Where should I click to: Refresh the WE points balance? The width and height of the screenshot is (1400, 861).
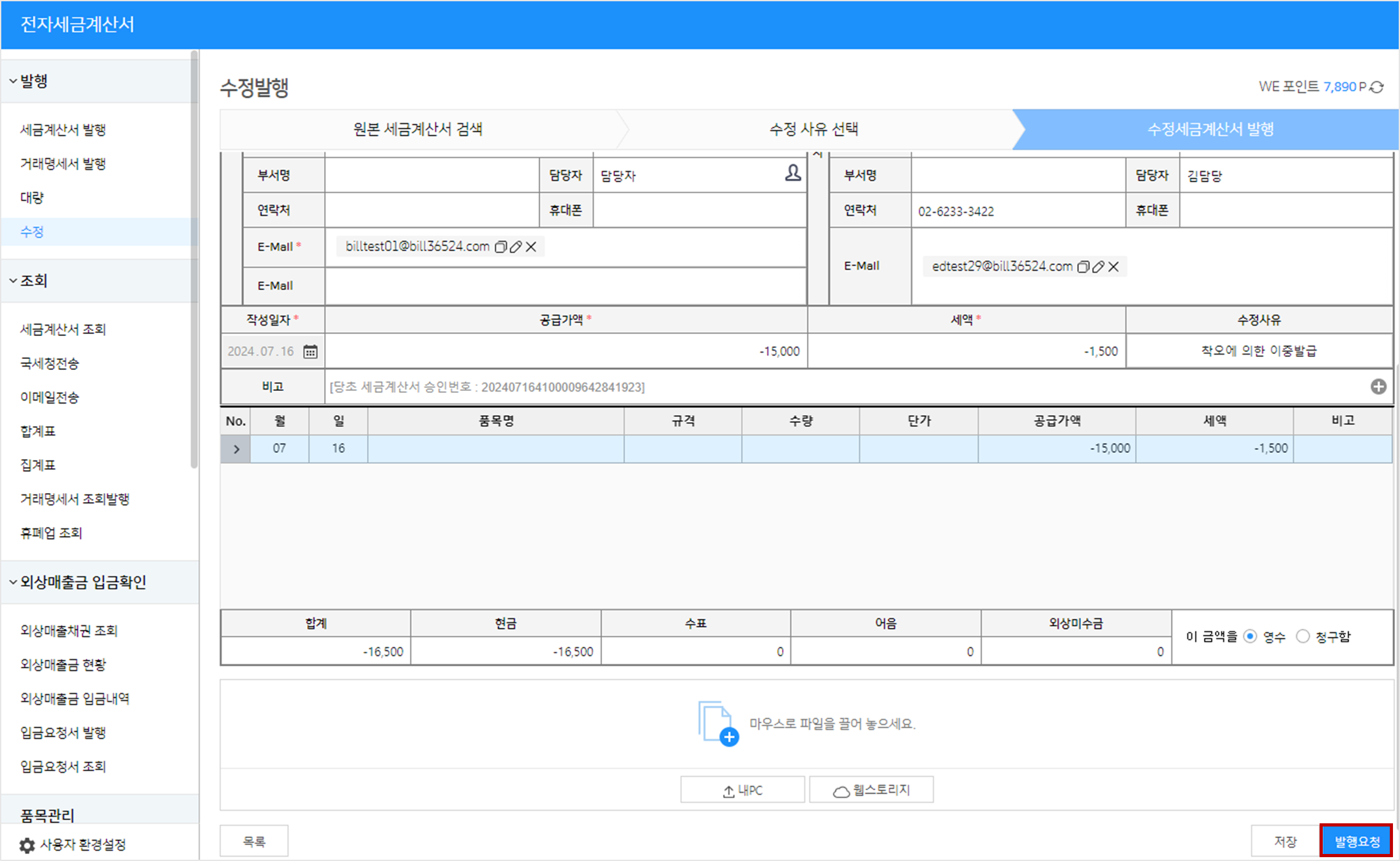1378,87
